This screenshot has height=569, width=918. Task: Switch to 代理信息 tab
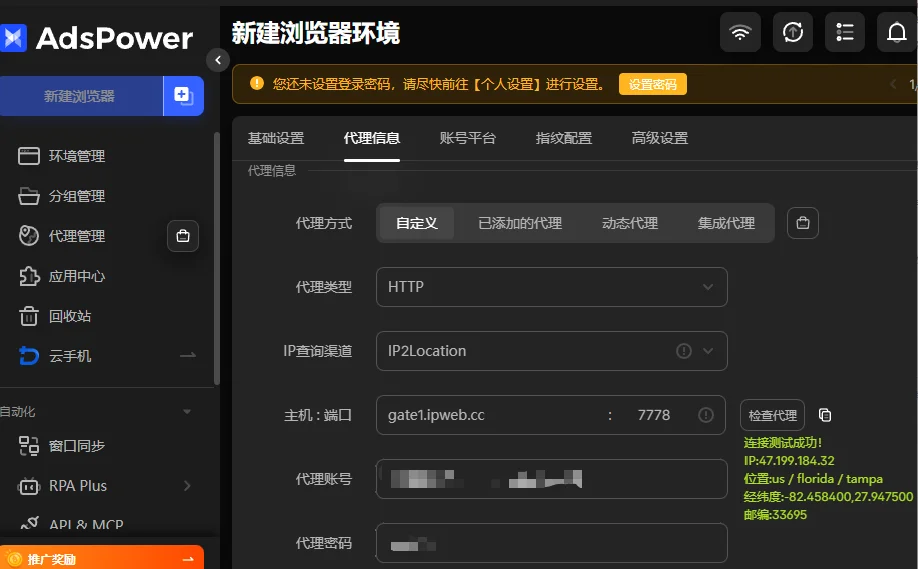(372, 138)
